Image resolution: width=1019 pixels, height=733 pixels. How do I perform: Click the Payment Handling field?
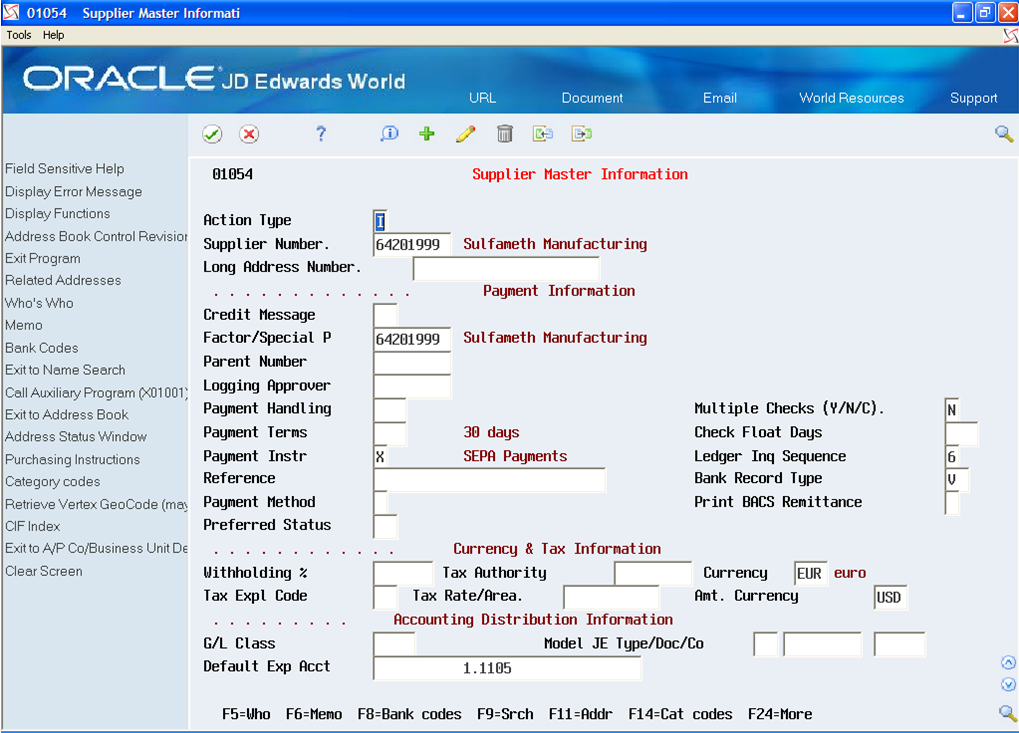pos(389,409)
